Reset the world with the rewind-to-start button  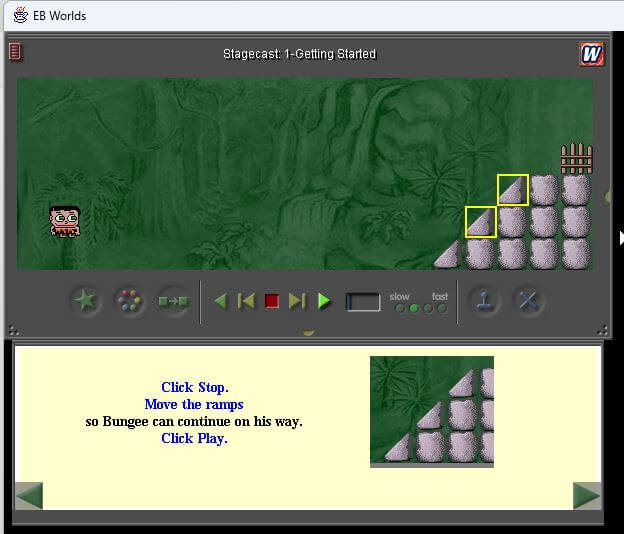click(x=246, y=301)
